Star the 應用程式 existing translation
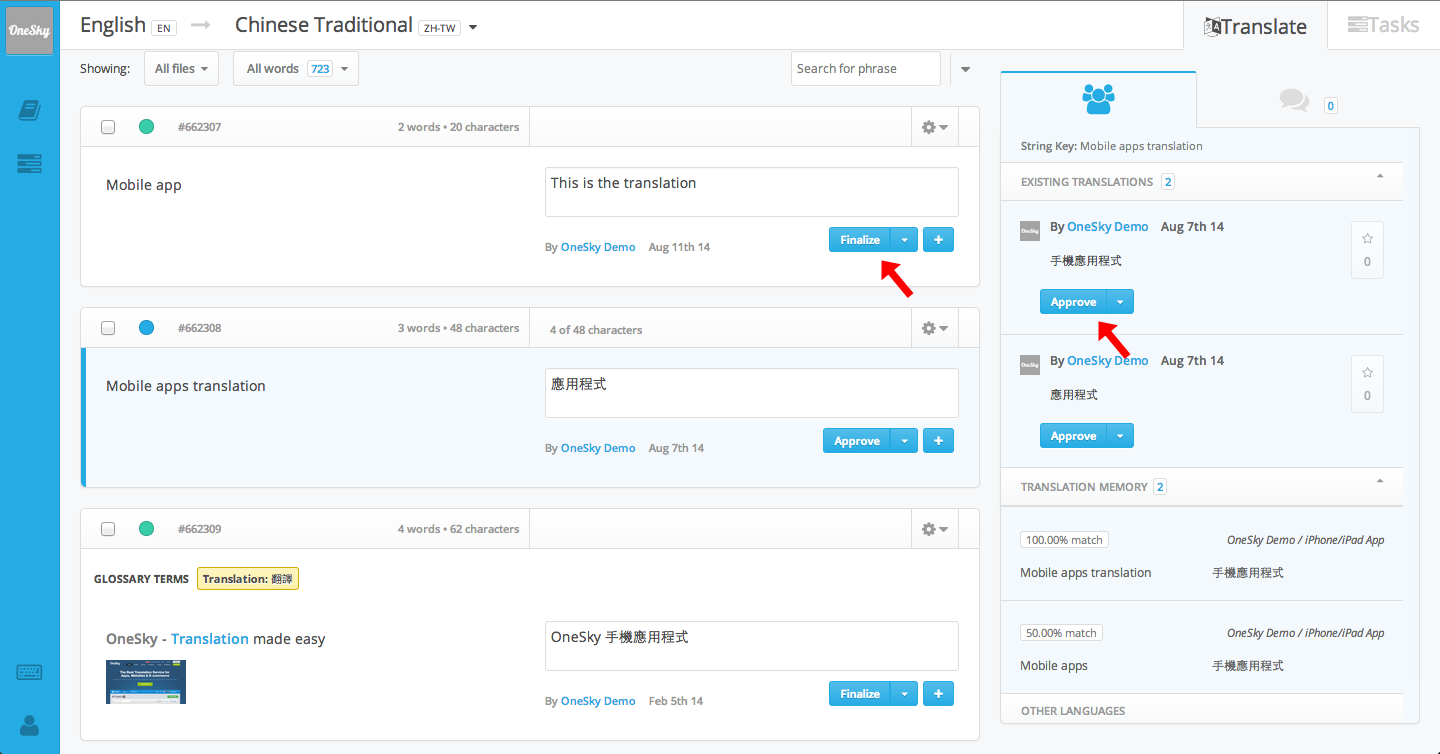This screenshot has height=754, width=1440. pyautogui.click(x=1367, y=373)
